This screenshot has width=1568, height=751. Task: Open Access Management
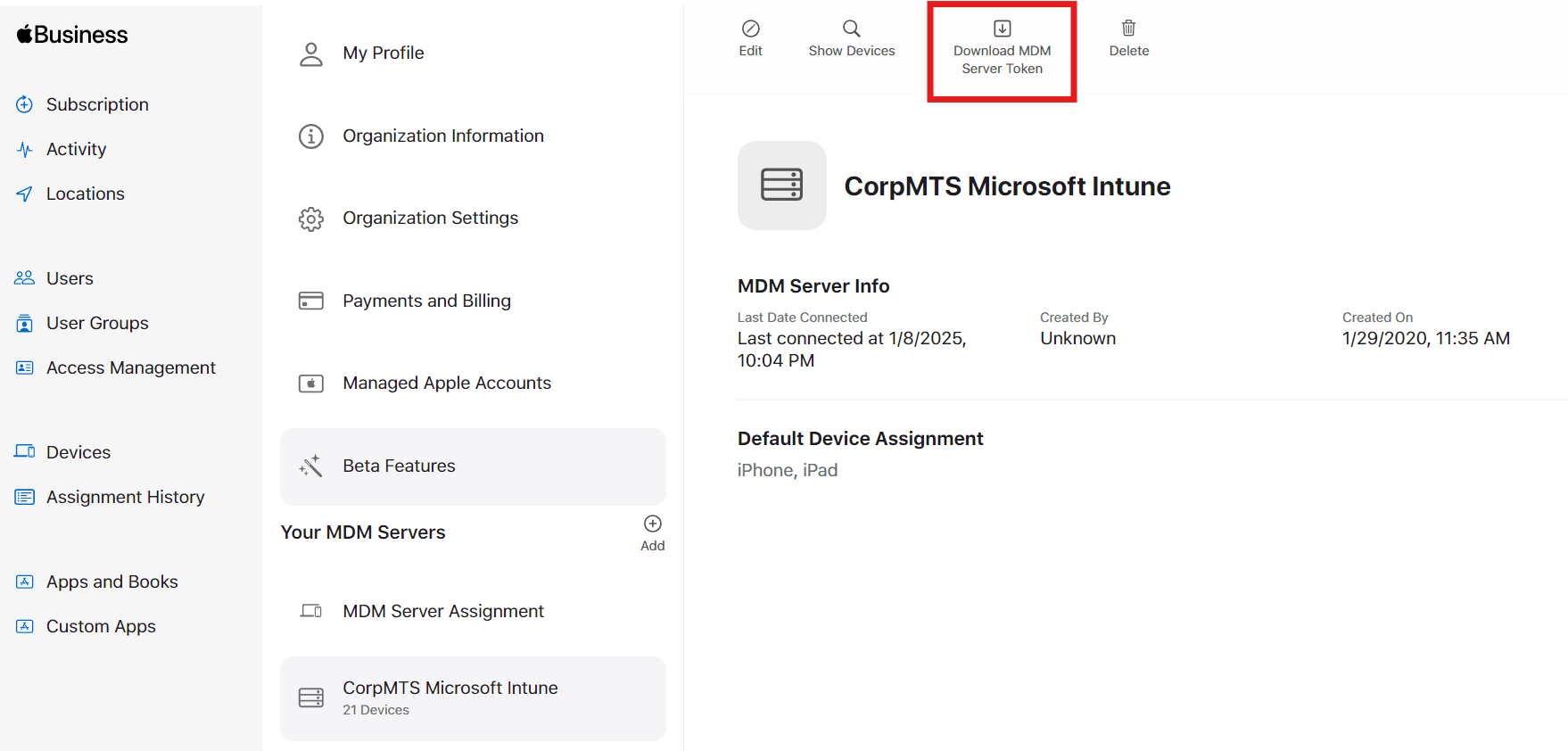tap(131, 367)
